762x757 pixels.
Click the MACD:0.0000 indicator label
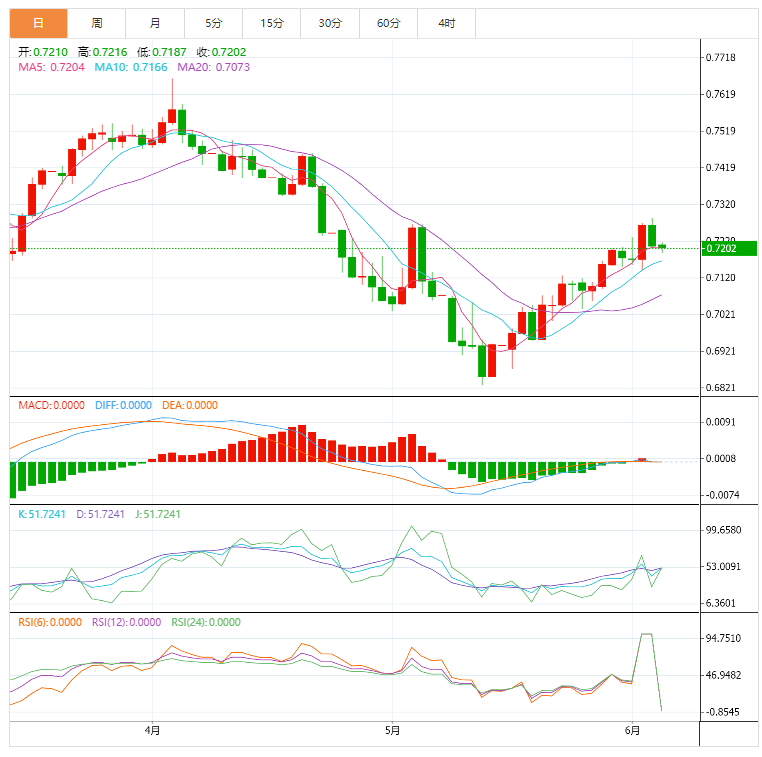[52, 405]
